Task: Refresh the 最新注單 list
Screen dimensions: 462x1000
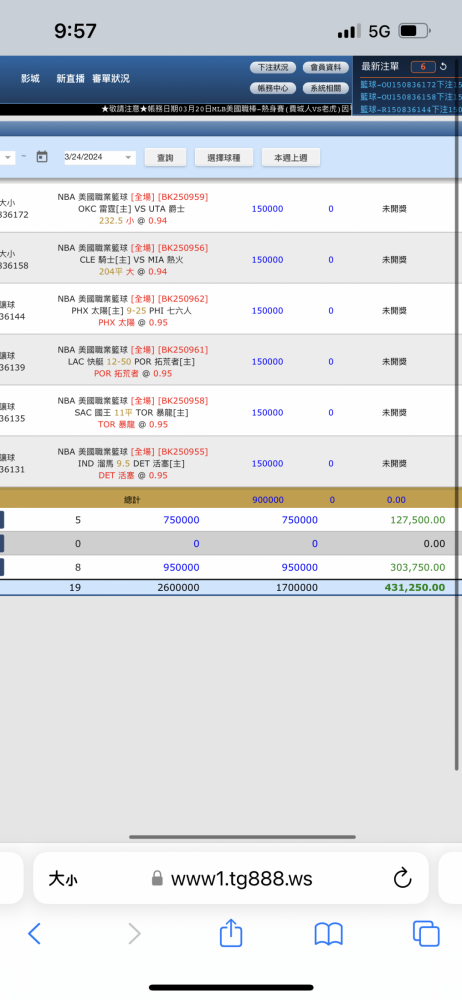Action: point(443,67)
